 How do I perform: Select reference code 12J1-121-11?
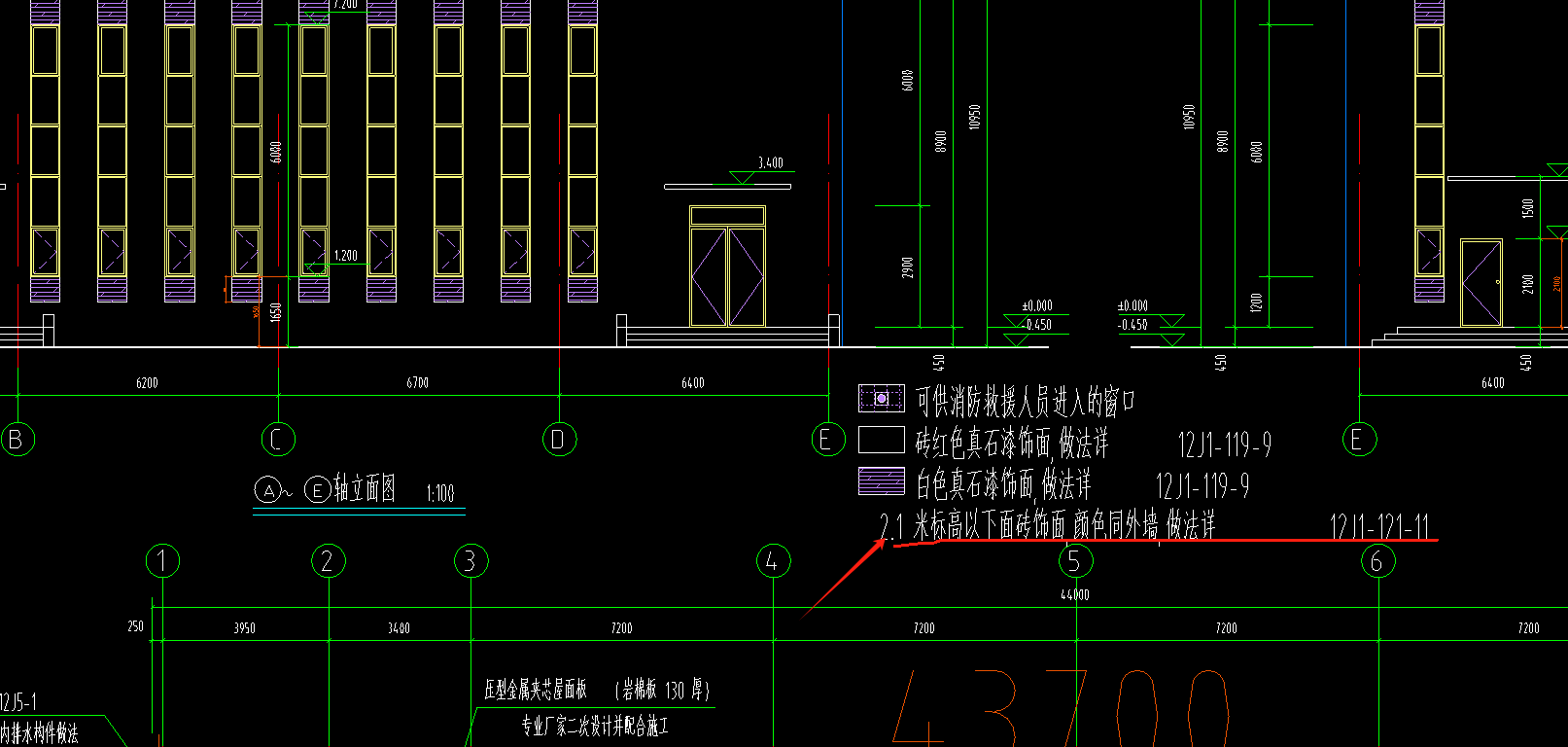1380,527
